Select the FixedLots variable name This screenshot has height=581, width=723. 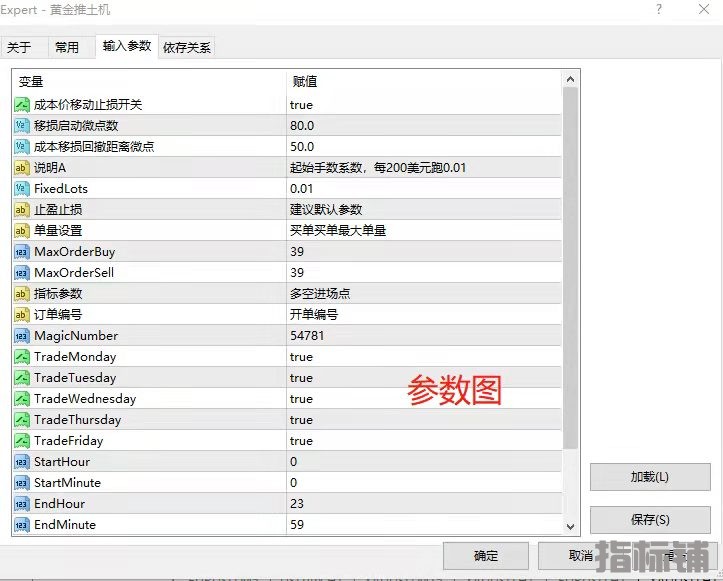click(61, 189)
